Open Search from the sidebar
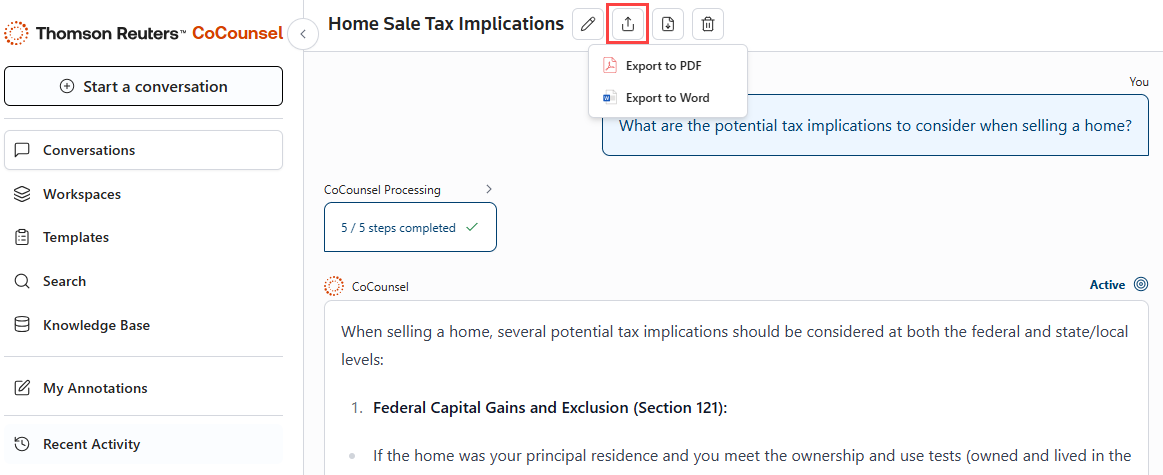1163x475 pixels. [x=64, y=282]
